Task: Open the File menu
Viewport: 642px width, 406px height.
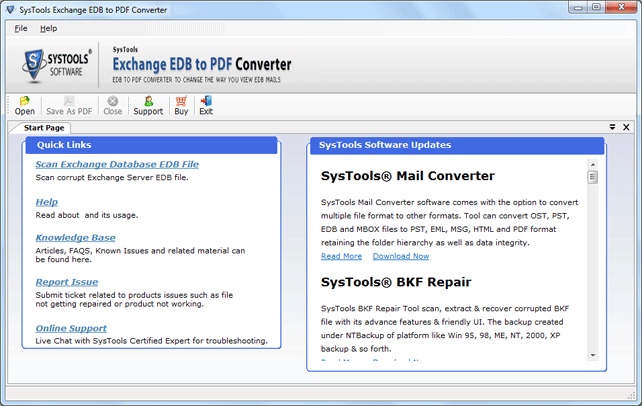Action: tap(21, 28)
